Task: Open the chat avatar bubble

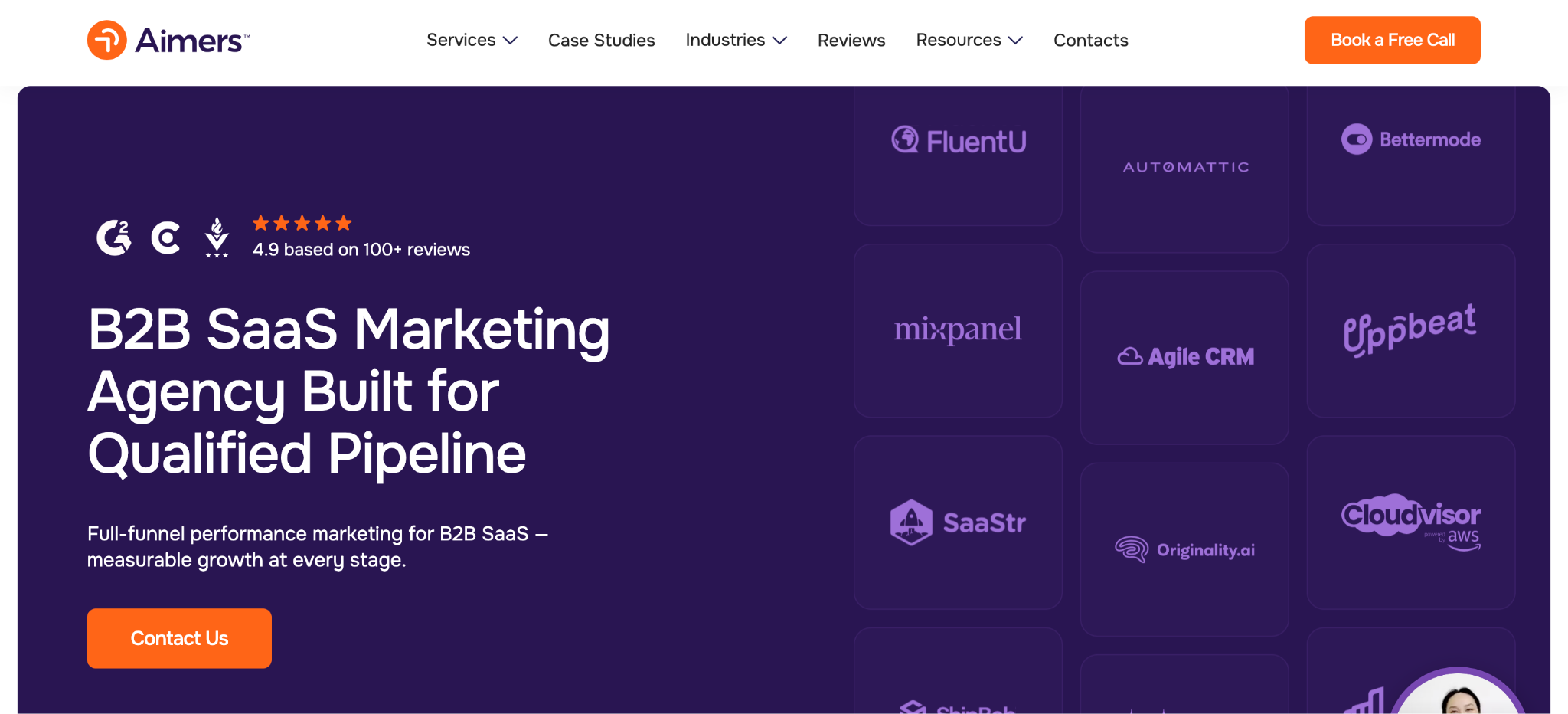Action: pos(1459,692)
